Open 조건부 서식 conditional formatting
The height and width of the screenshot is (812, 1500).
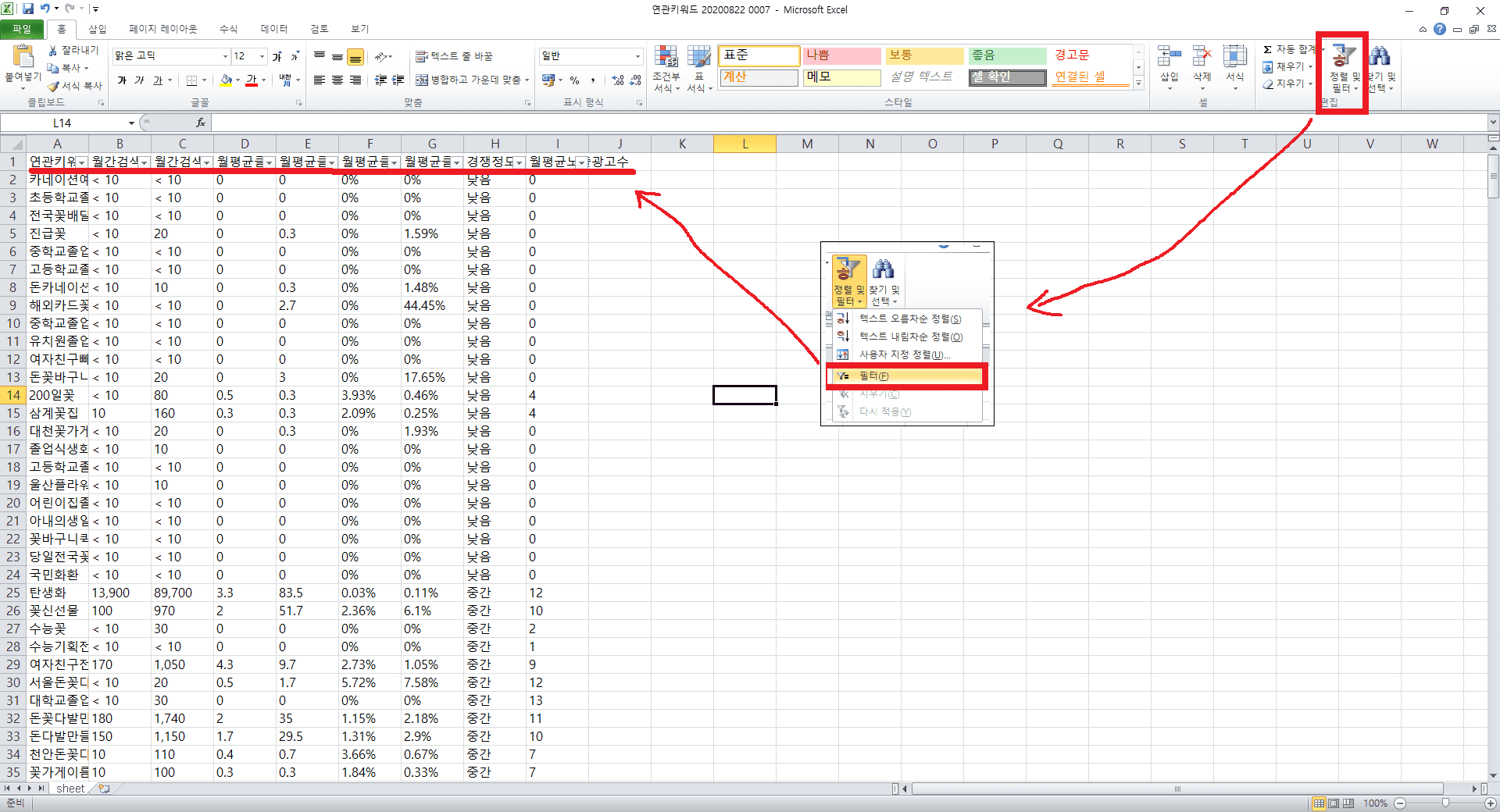pyautogui.click(x=666, y=68)
